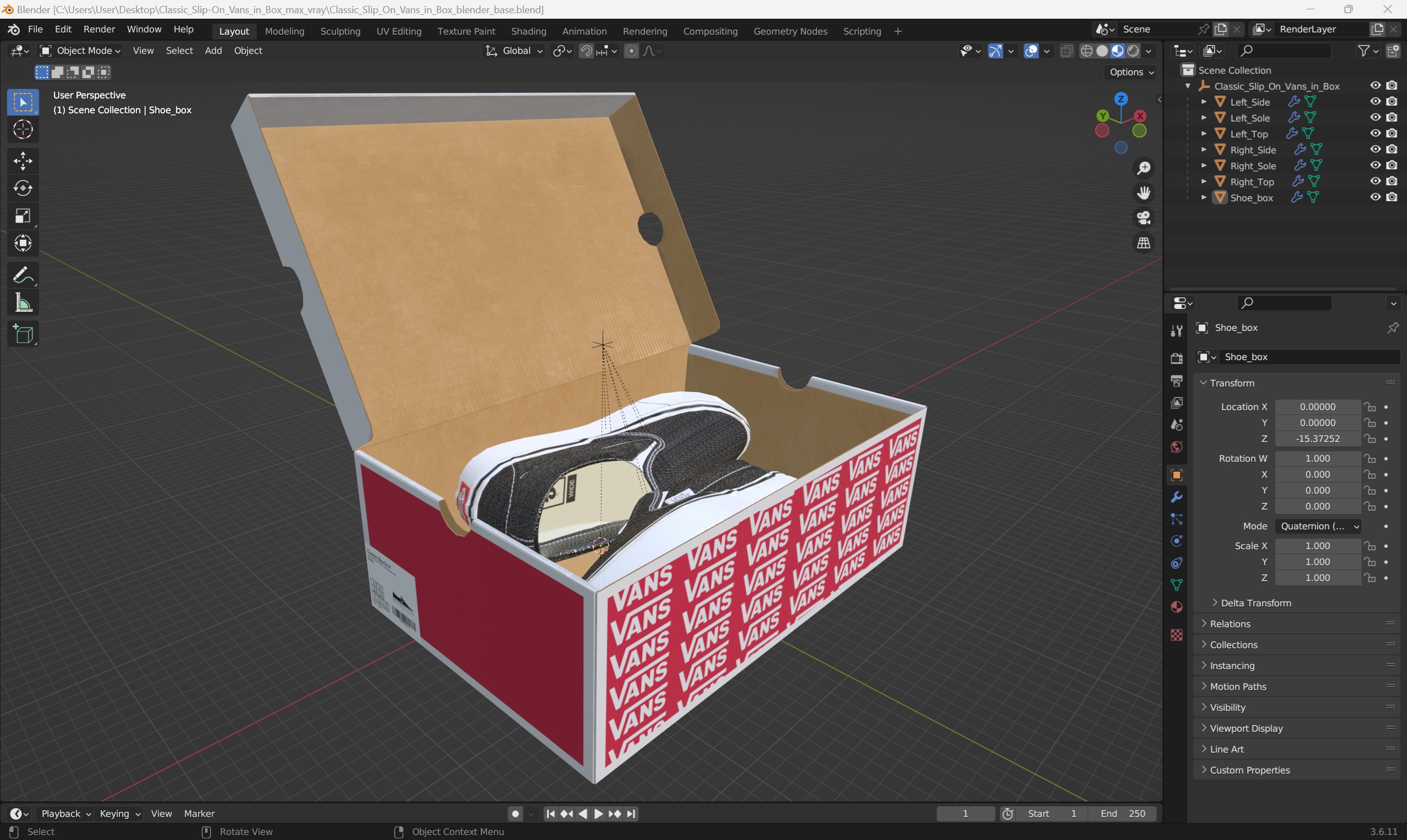The image size is (1407, 840).
Task: Toggle the Show Overlays button
Action: point(1031,51)
